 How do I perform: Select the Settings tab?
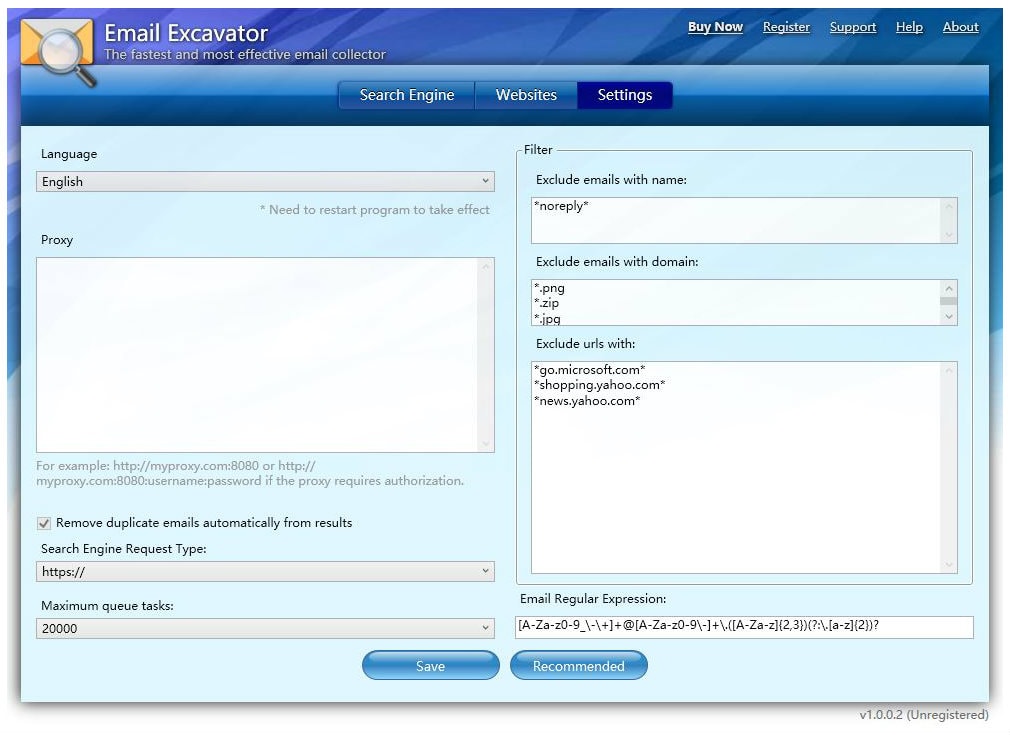pos(625,95)
